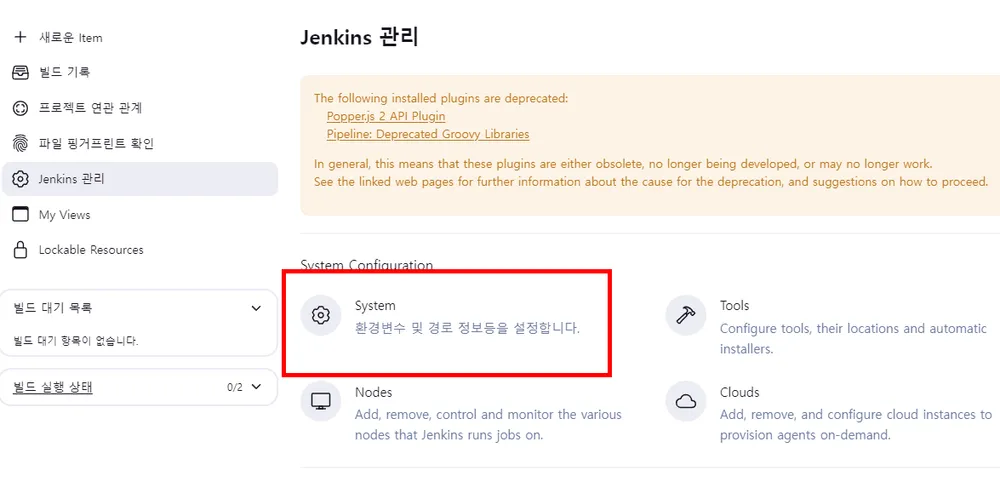This screenshot has height=489, width=1000.
Task: Click the gear icon beside Jenkins 관리
Action: pyautogui.click(x=20, y=179)
